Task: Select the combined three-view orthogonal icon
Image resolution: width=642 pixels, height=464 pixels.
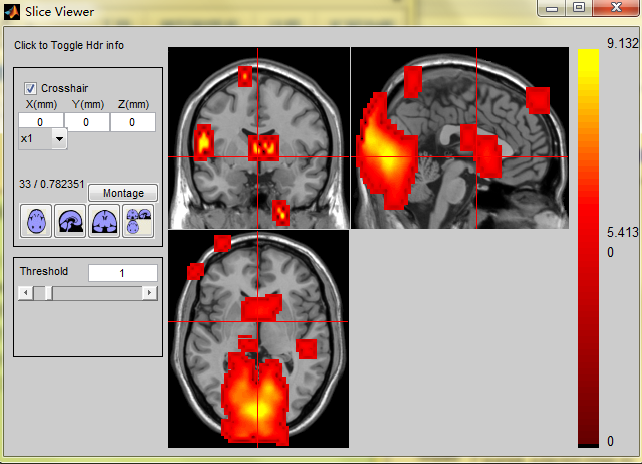Action: [138, 221]
